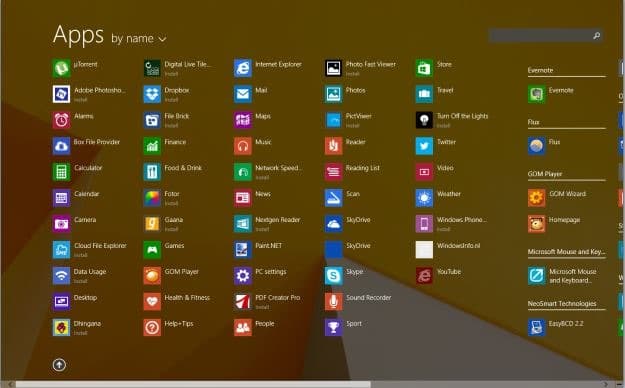The height and width of the screenshot is (388, 625).
Task: Open the Finance app icon
Action: coord(152,146)
